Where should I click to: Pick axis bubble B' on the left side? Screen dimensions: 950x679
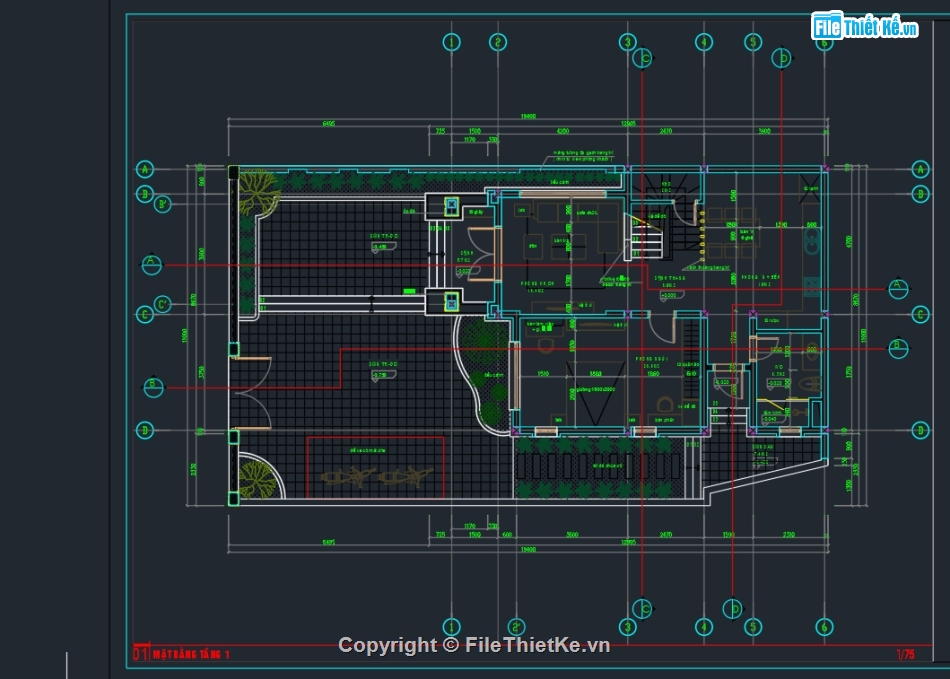tap(163, 203)
